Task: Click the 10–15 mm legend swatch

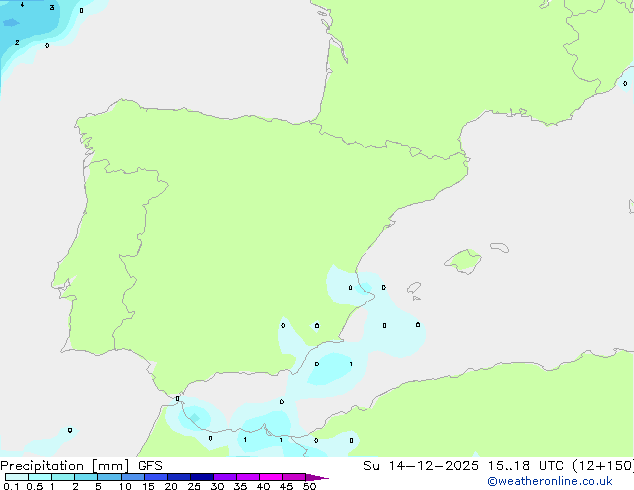Action: 132,477
